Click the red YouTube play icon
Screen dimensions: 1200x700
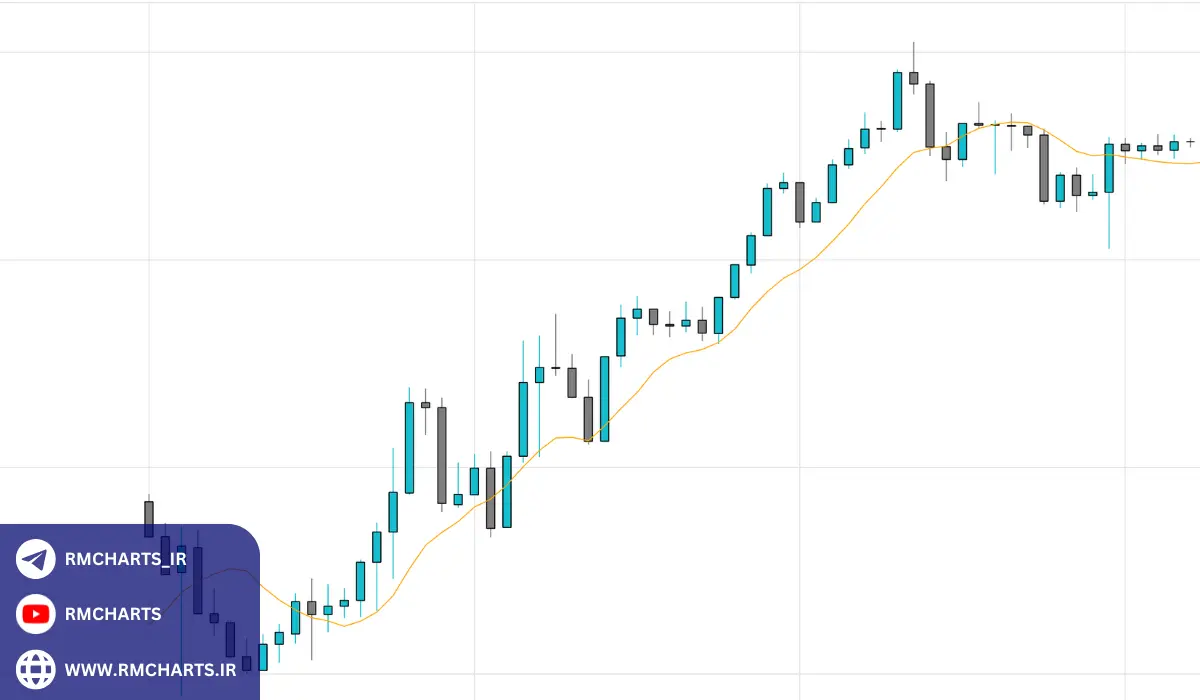(x=36, y=614)
